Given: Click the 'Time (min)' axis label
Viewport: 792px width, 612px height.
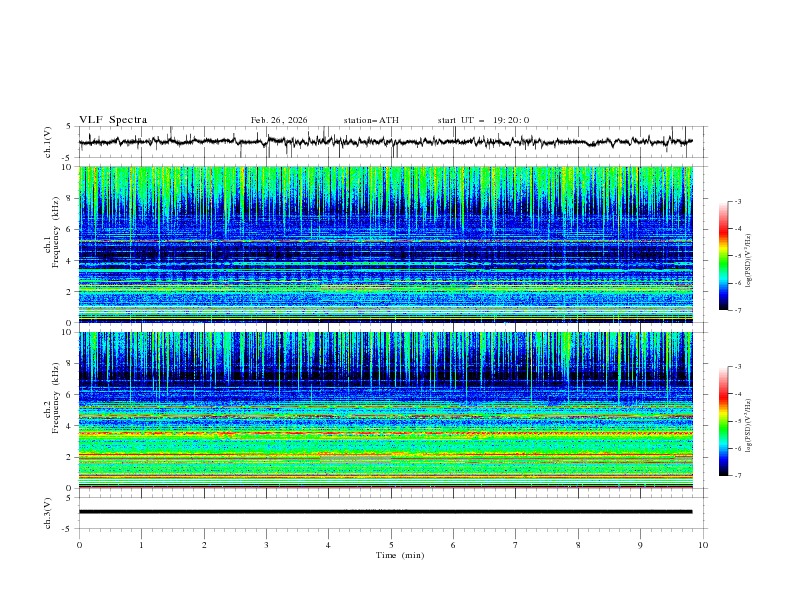Looking at the screenshot, I should 400,555.
